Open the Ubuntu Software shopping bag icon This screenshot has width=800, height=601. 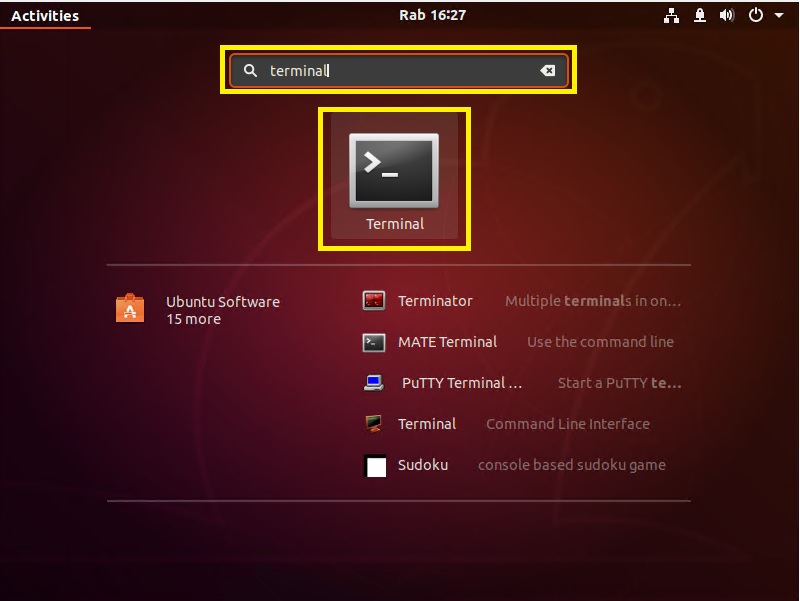click(130, 310)
